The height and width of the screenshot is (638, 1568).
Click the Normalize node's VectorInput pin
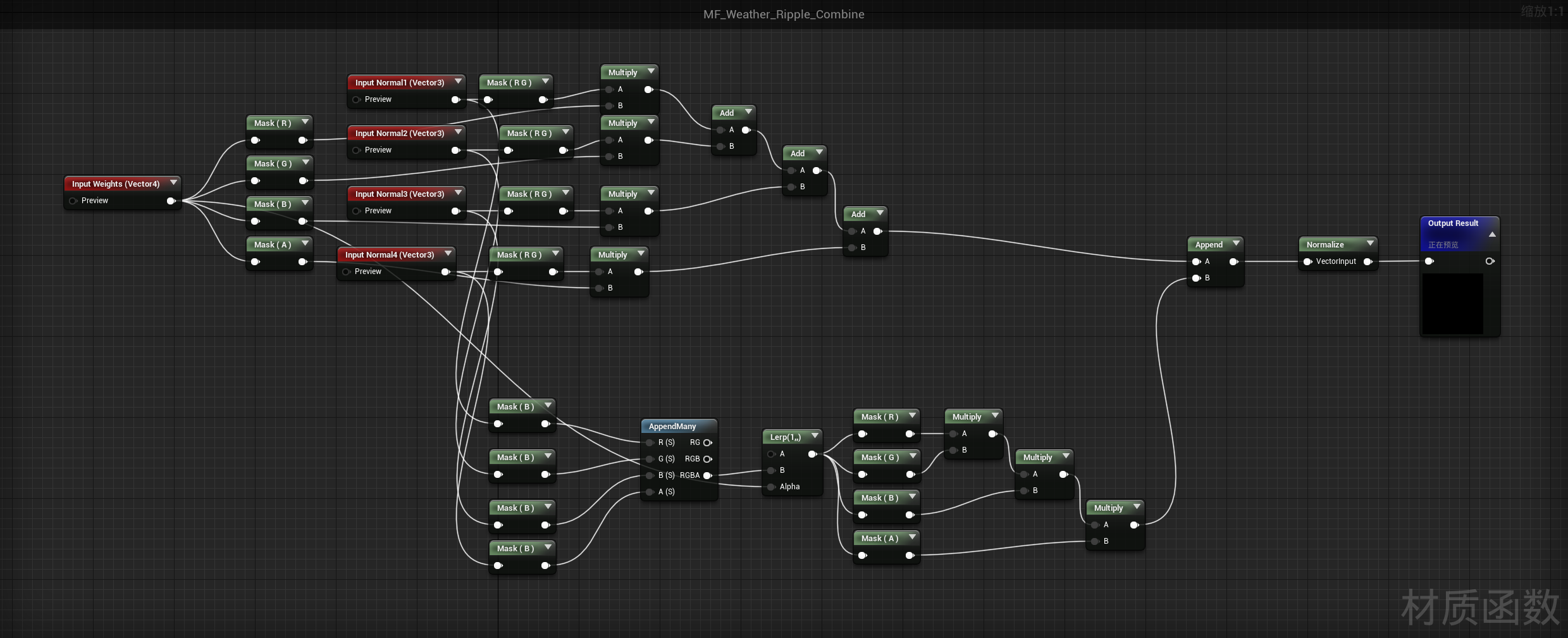tap(1307, 261)
